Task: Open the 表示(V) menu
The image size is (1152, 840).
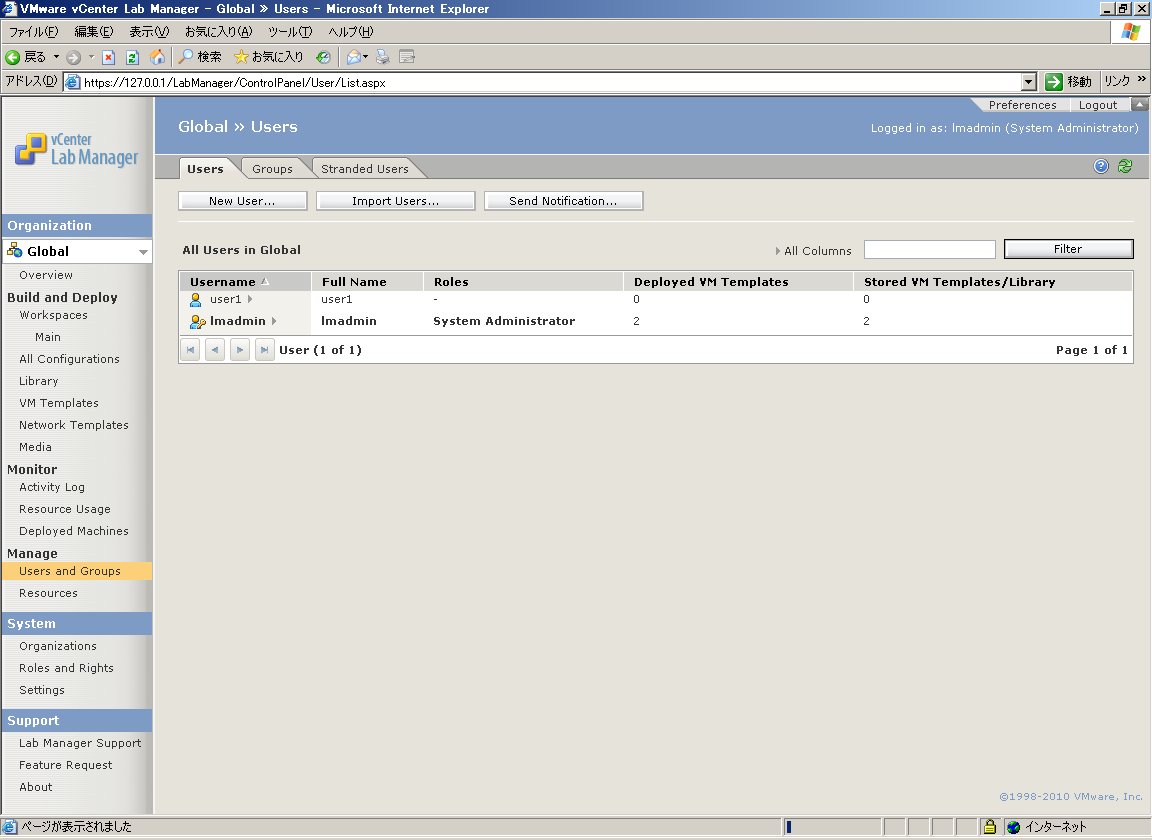Action: (x=149, y=32)
